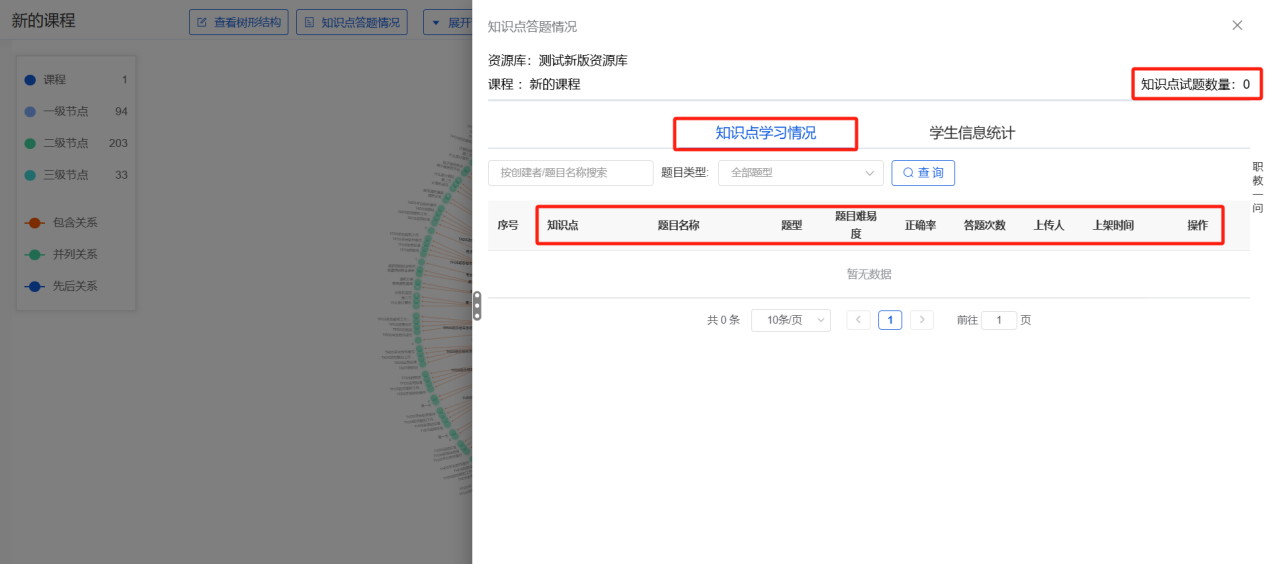
Task: Click the 知识点 column header
Action: tap(562, 225)
